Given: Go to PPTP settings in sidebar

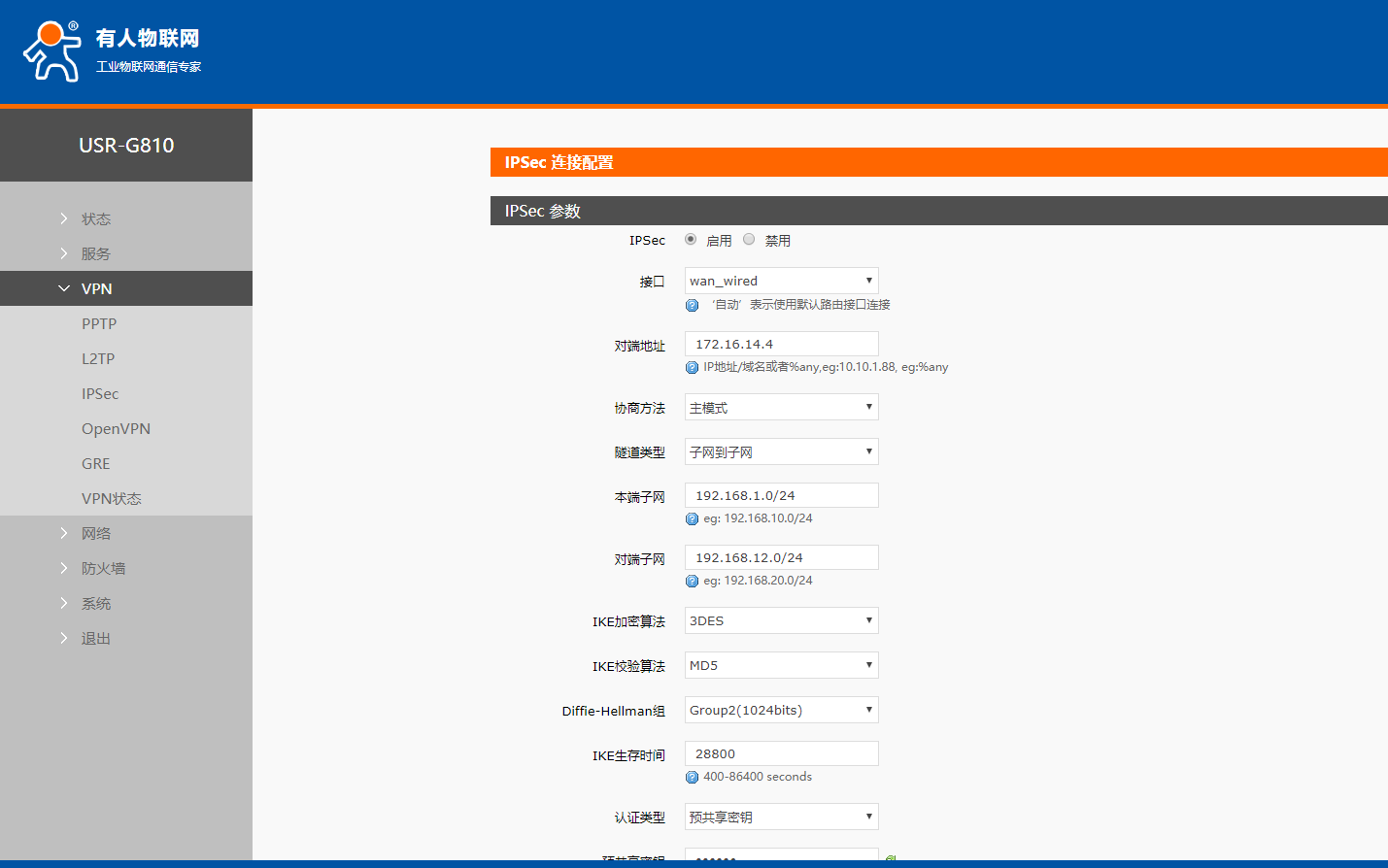Looking at the screenshot, I should [99, 324].
